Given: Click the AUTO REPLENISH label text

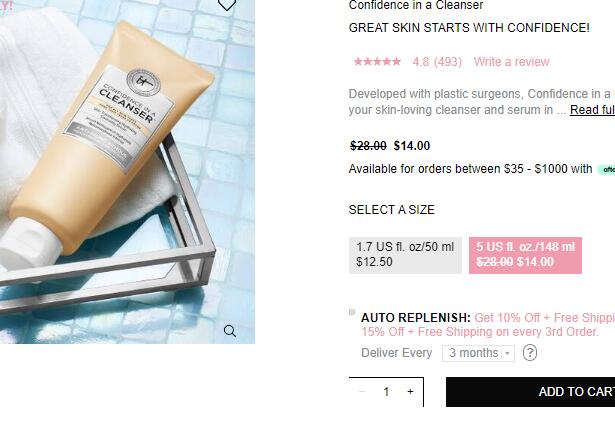Looking at the screenshot, I should (x=415, y=318).
